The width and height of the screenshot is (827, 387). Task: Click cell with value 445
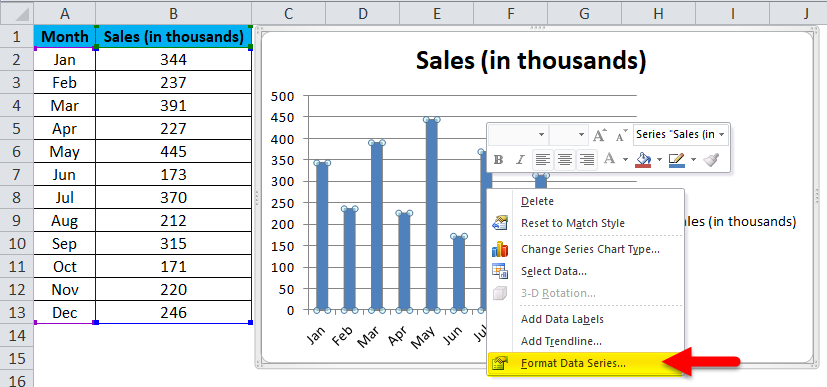pos(174,152)
